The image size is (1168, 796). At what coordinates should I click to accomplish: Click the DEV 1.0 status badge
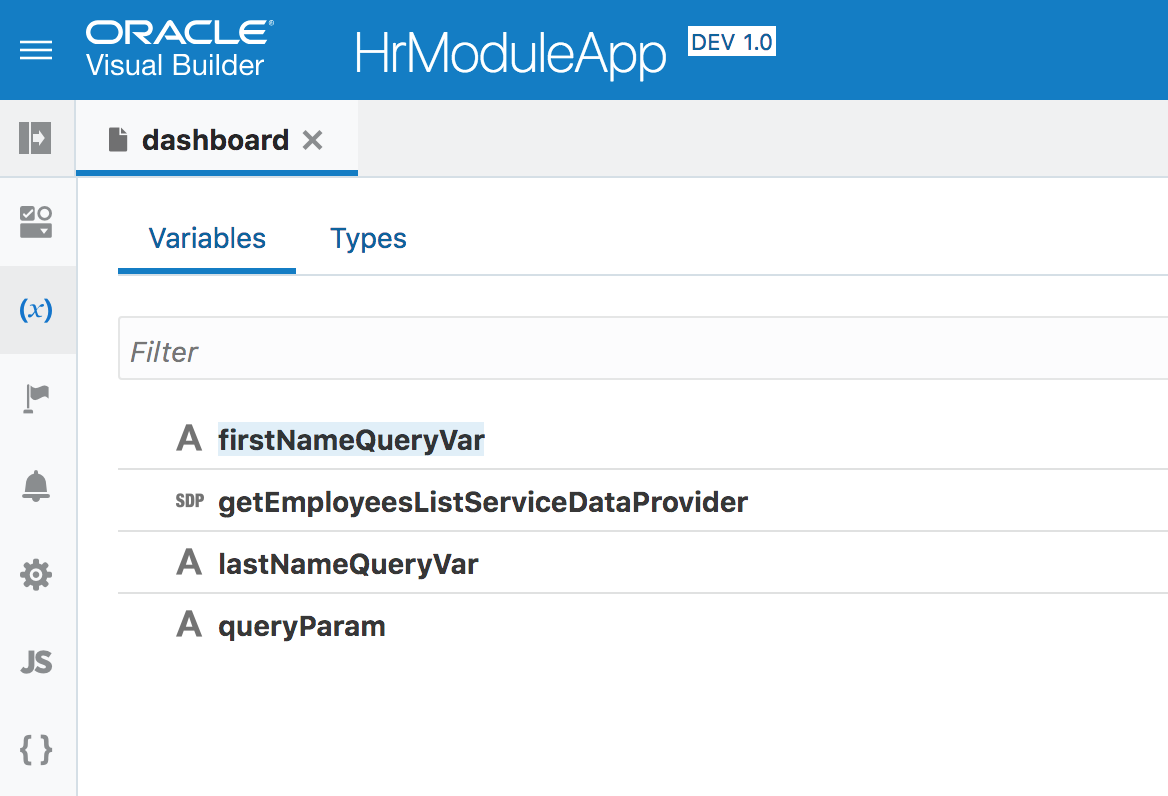731,40
